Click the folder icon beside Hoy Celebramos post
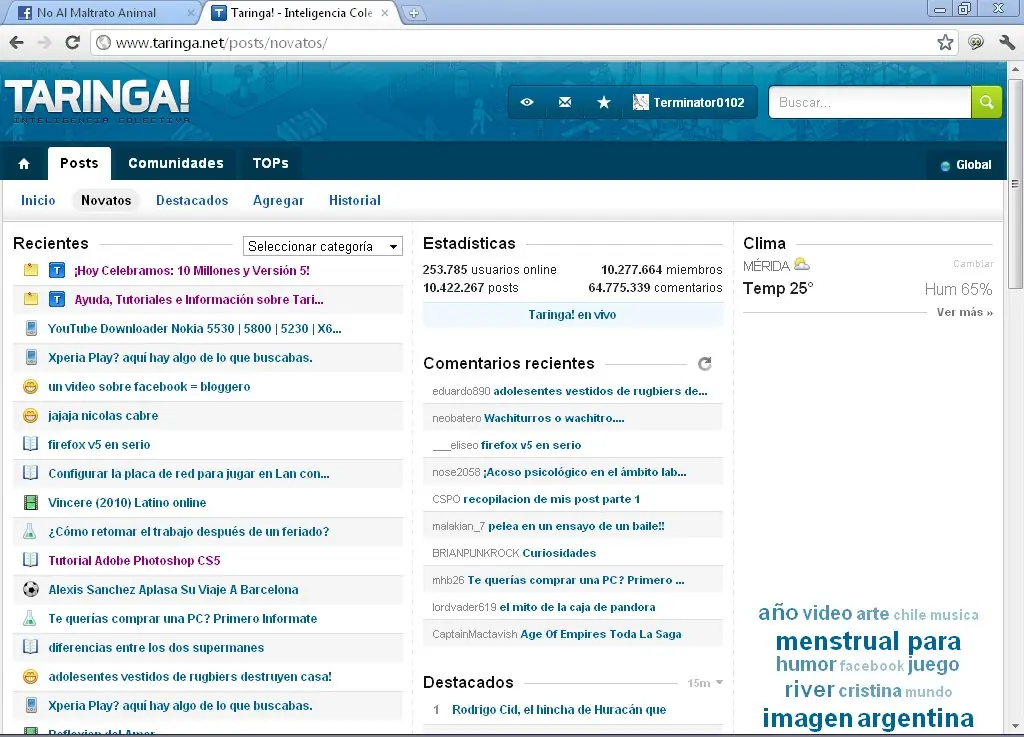Screen dimensions: 1024x737 pos(31,270)
